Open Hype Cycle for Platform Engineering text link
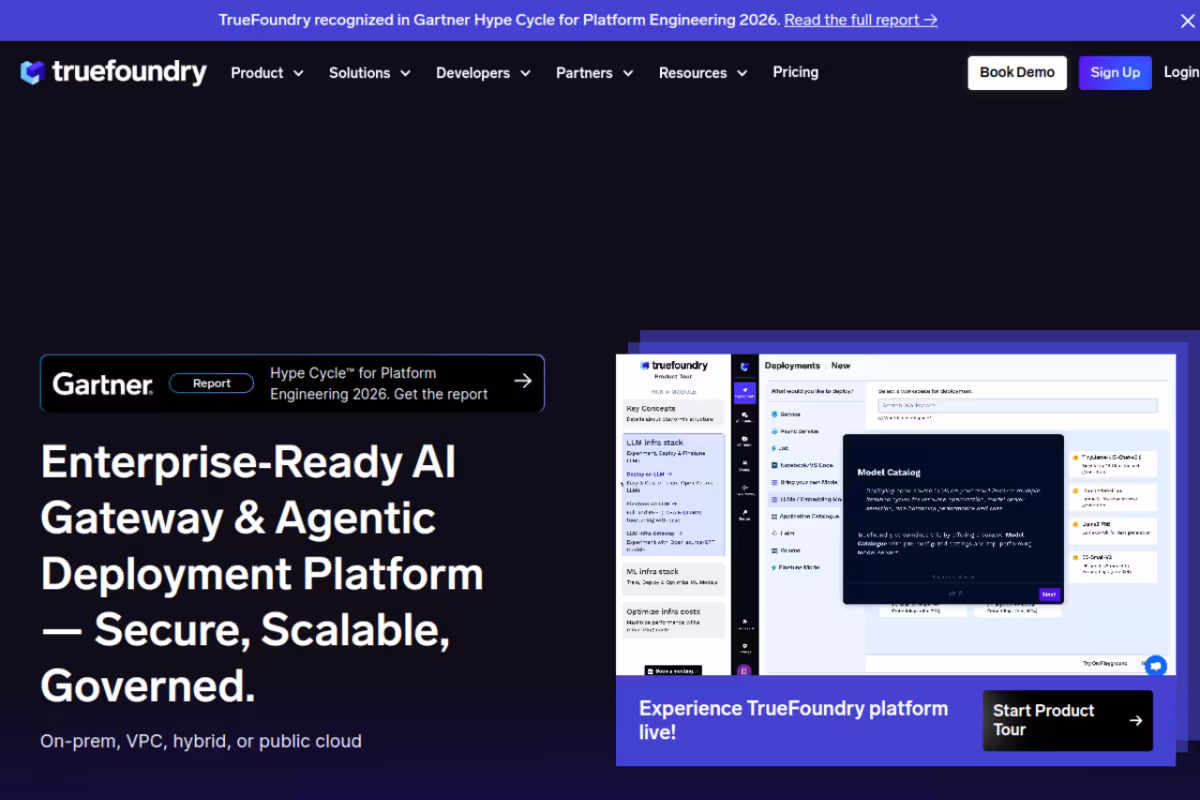The height and width of the screenshot is (800, 1200). [x=379, y=383]
